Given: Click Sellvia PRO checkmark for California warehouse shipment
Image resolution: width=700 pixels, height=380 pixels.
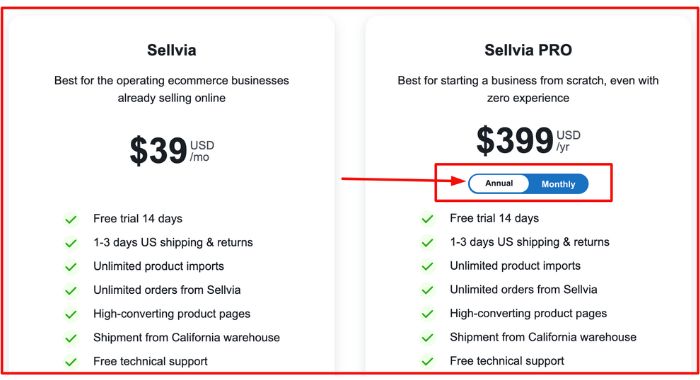Looking at the screenshot, I should coord(427,338).
